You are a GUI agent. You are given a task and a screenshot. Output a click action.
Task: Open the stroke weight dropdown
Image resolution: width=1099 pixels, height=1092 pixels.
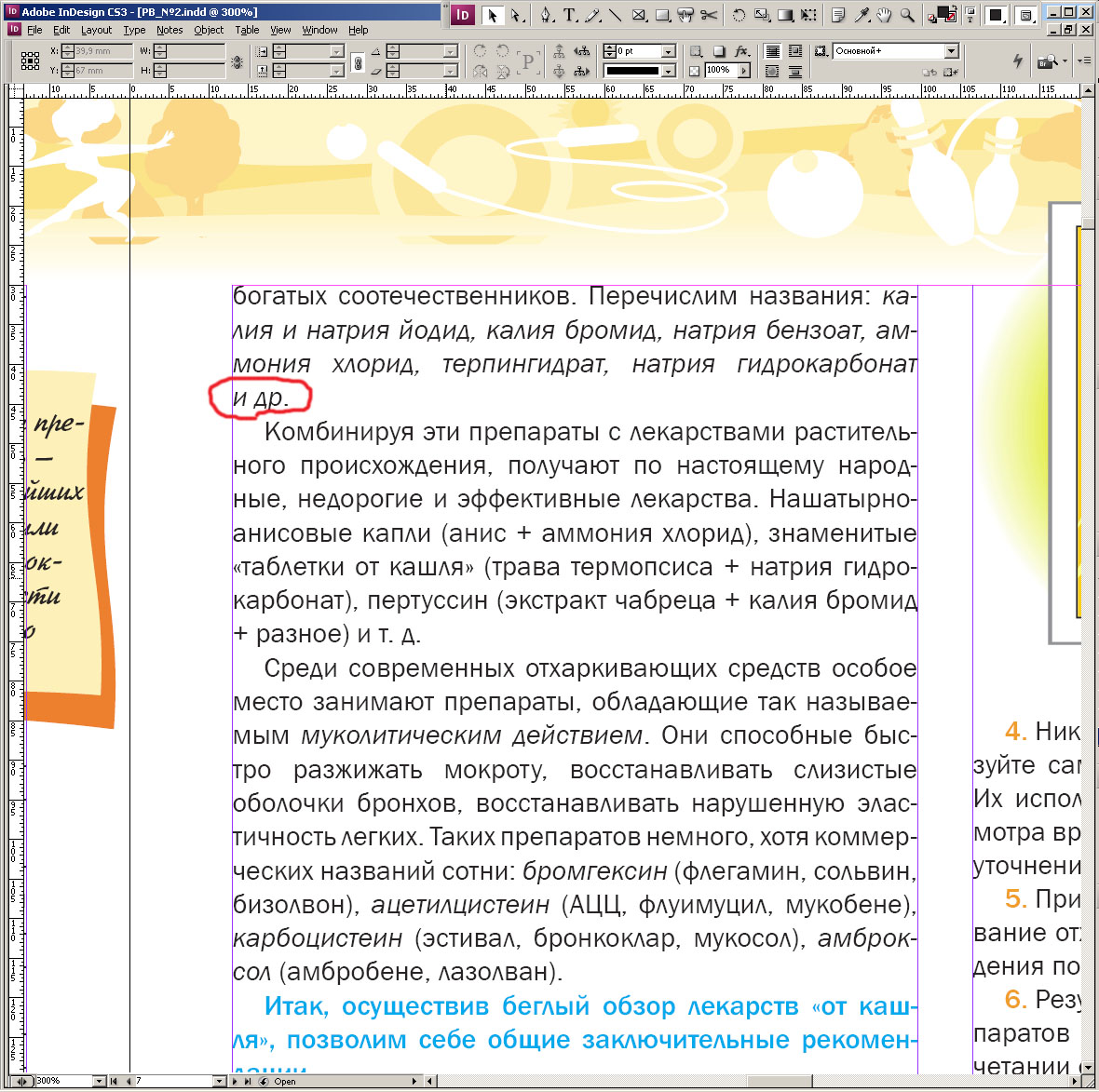click(668, 51)
